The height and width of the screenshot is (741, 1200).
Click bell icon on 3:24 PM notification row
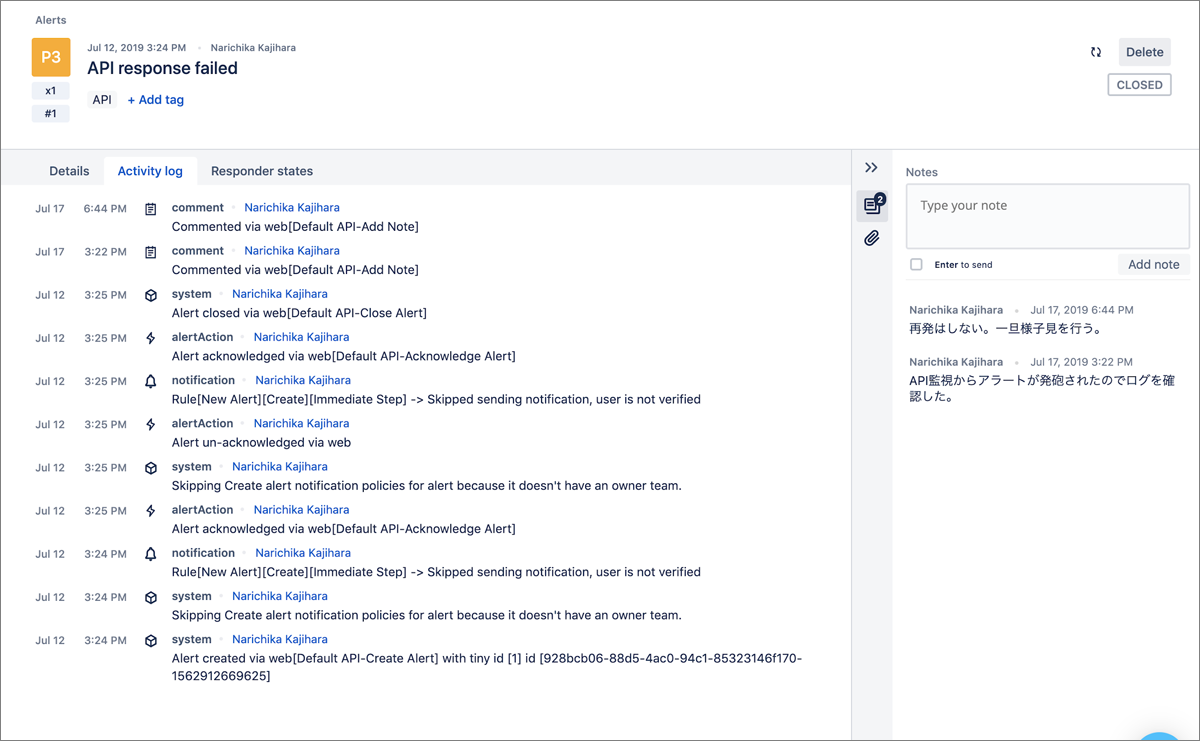[151, 554]
